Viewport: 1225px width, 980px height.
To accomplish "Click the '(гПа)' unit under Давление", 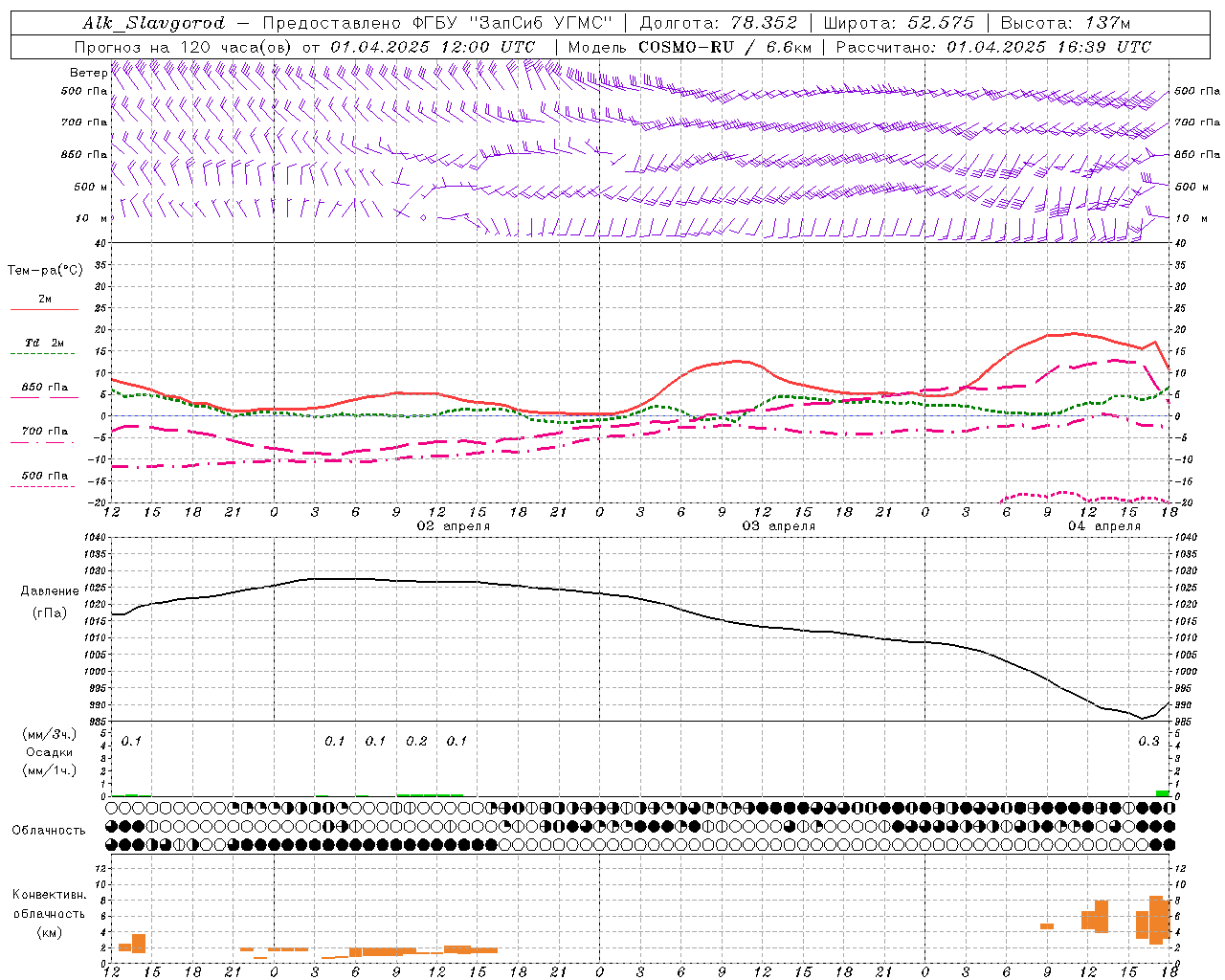I will click(x=50, y=612).
